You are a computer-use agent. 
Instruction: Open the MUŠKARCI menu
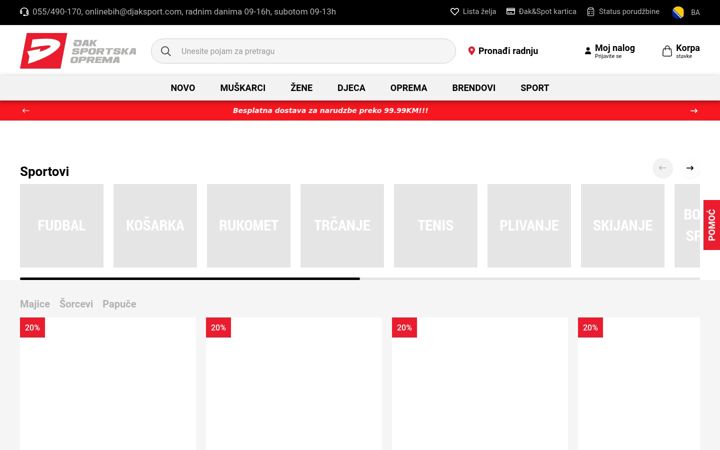(243, 88)
